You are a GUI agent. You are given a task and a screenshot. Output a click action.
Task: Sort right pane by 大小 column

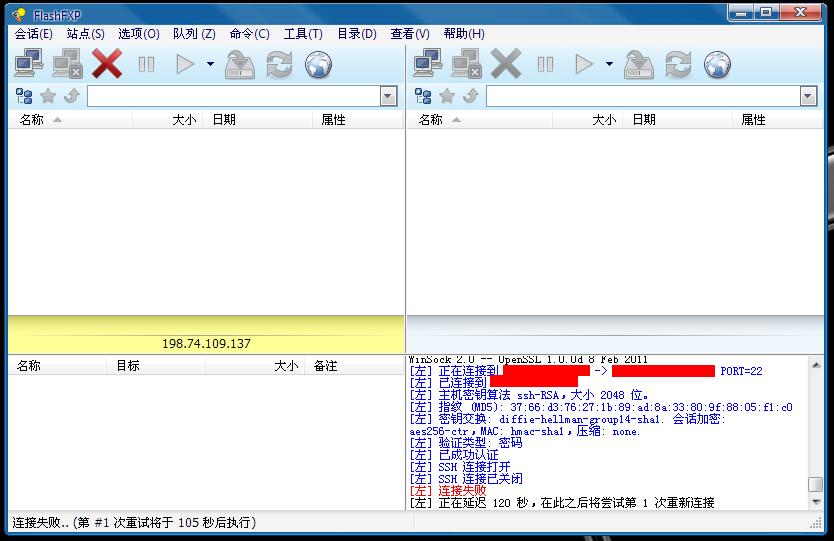click(x=587, y=120)
